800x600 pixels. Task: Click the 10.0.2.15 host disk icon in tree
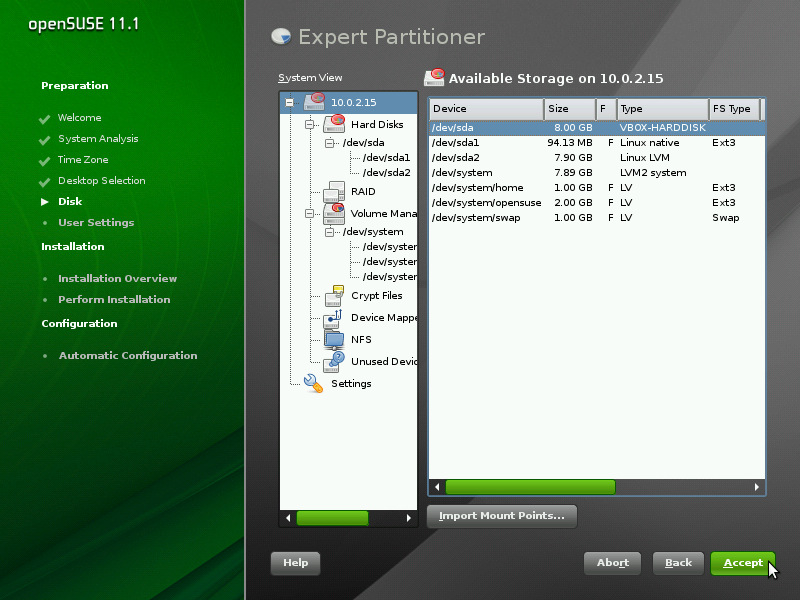tap(314, 102)
